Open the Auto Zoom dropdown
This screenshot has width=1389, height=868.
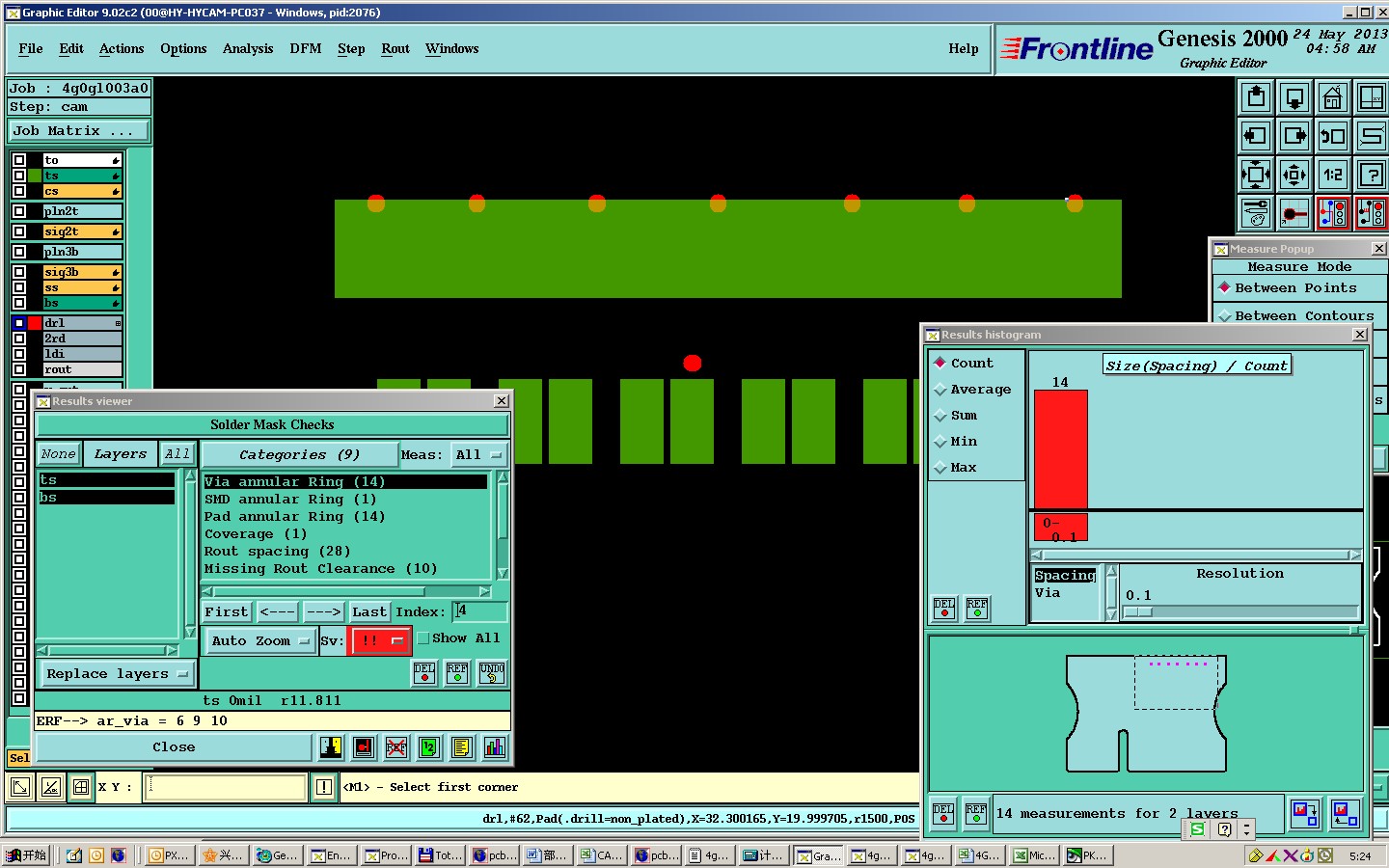pyautogui.click(x=260, y=640)
